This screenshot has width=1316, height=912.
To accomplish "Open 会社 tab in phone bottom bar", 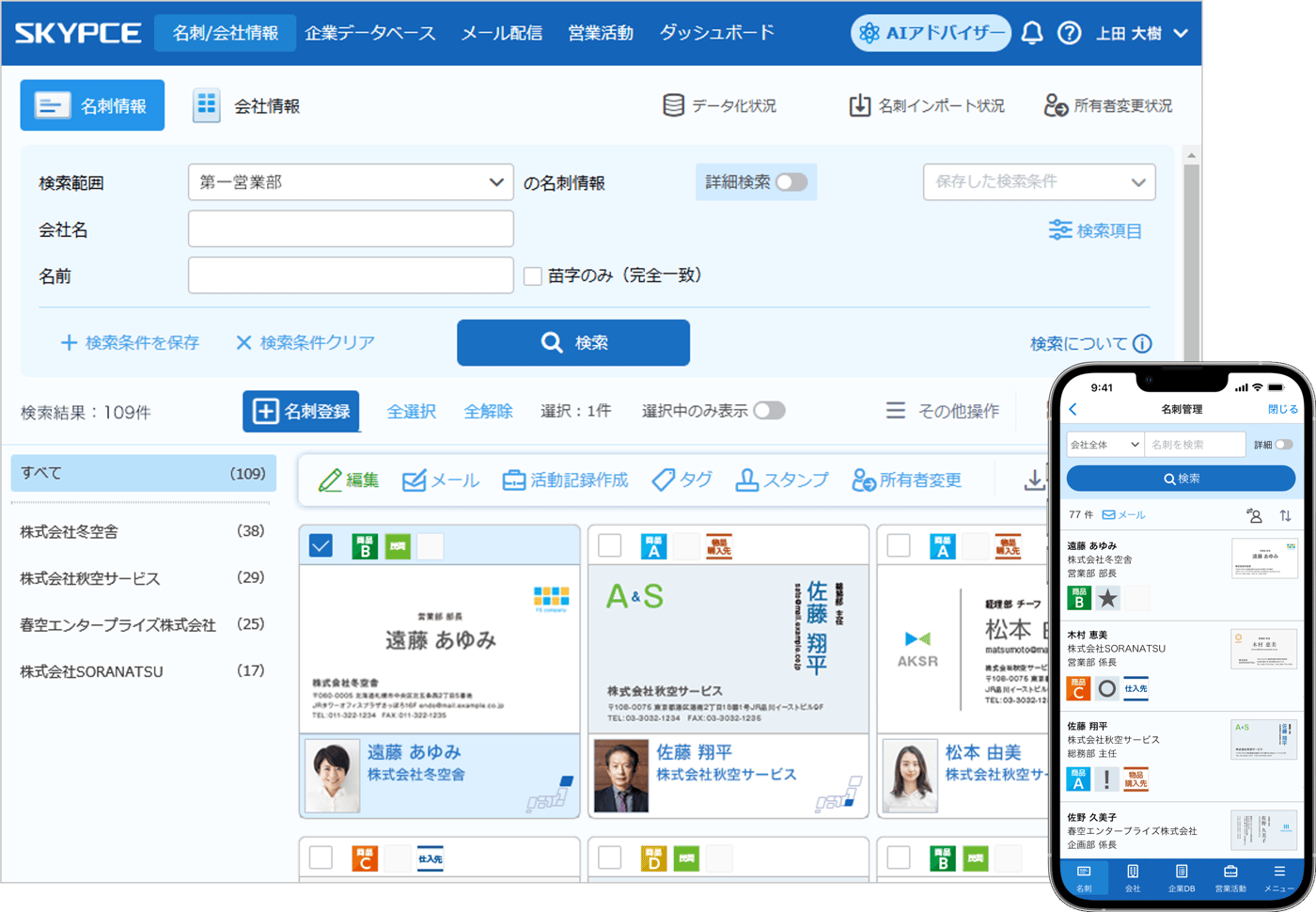I will pyautogui.click(x=1133, y=878).
